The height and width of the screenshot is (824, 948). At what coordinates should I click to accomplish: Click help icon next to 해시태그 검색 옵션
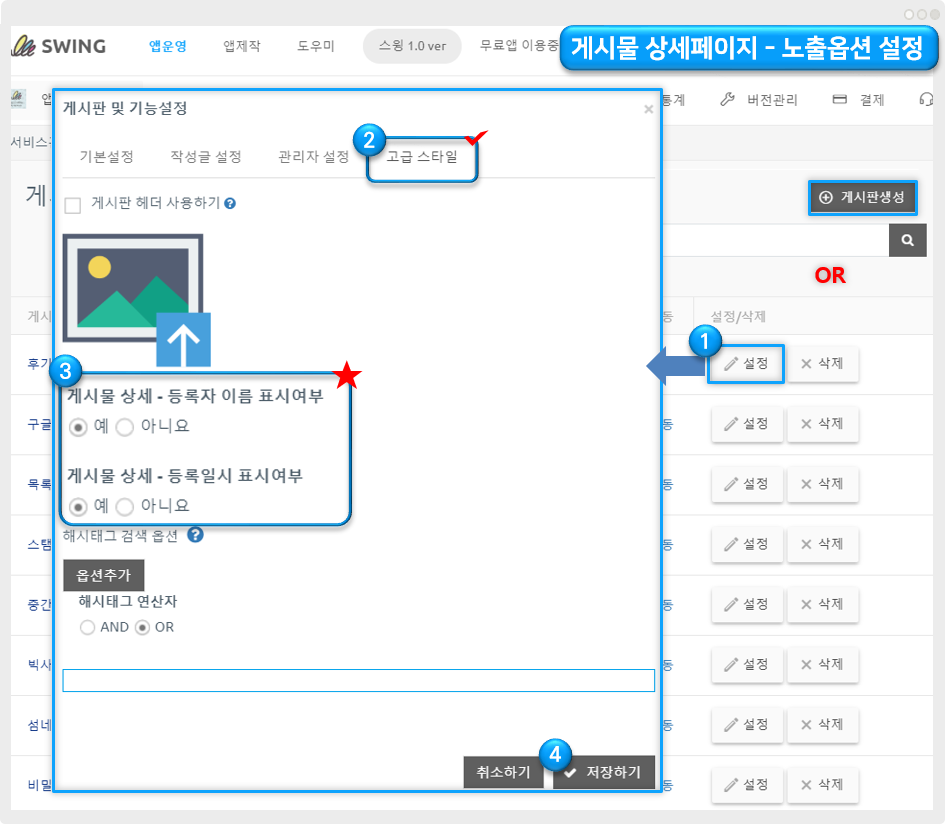pos(196,535)
